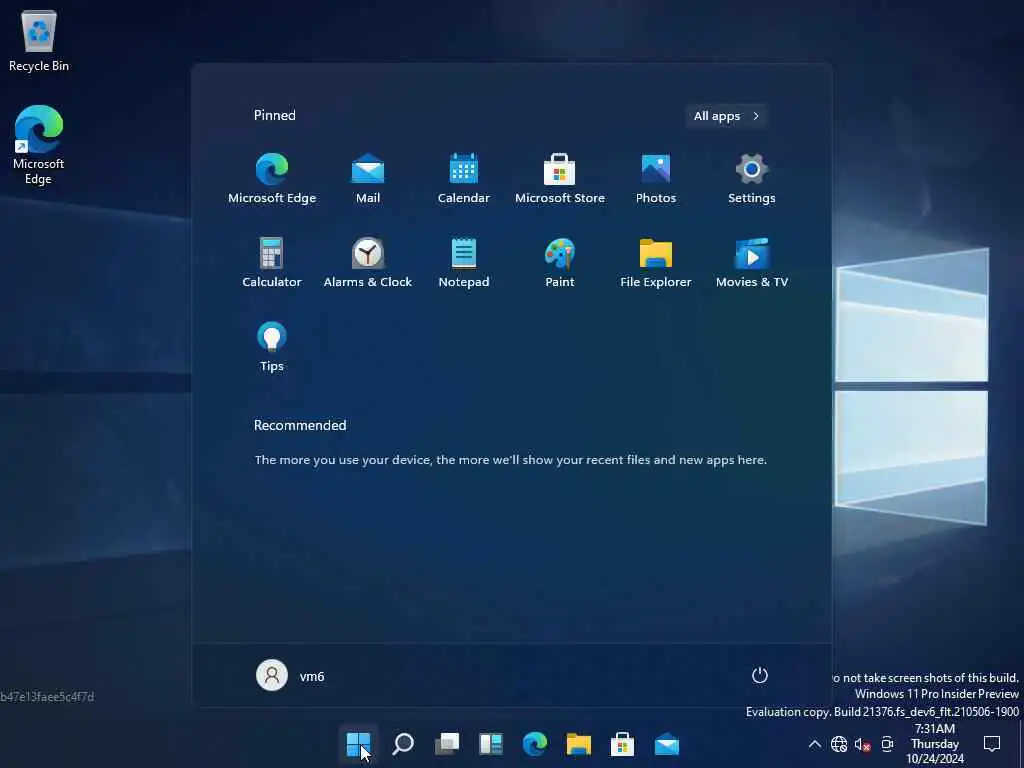Open network status globe icon
Viewport: 1024px width, 768px height.
(x=839, y=744)
